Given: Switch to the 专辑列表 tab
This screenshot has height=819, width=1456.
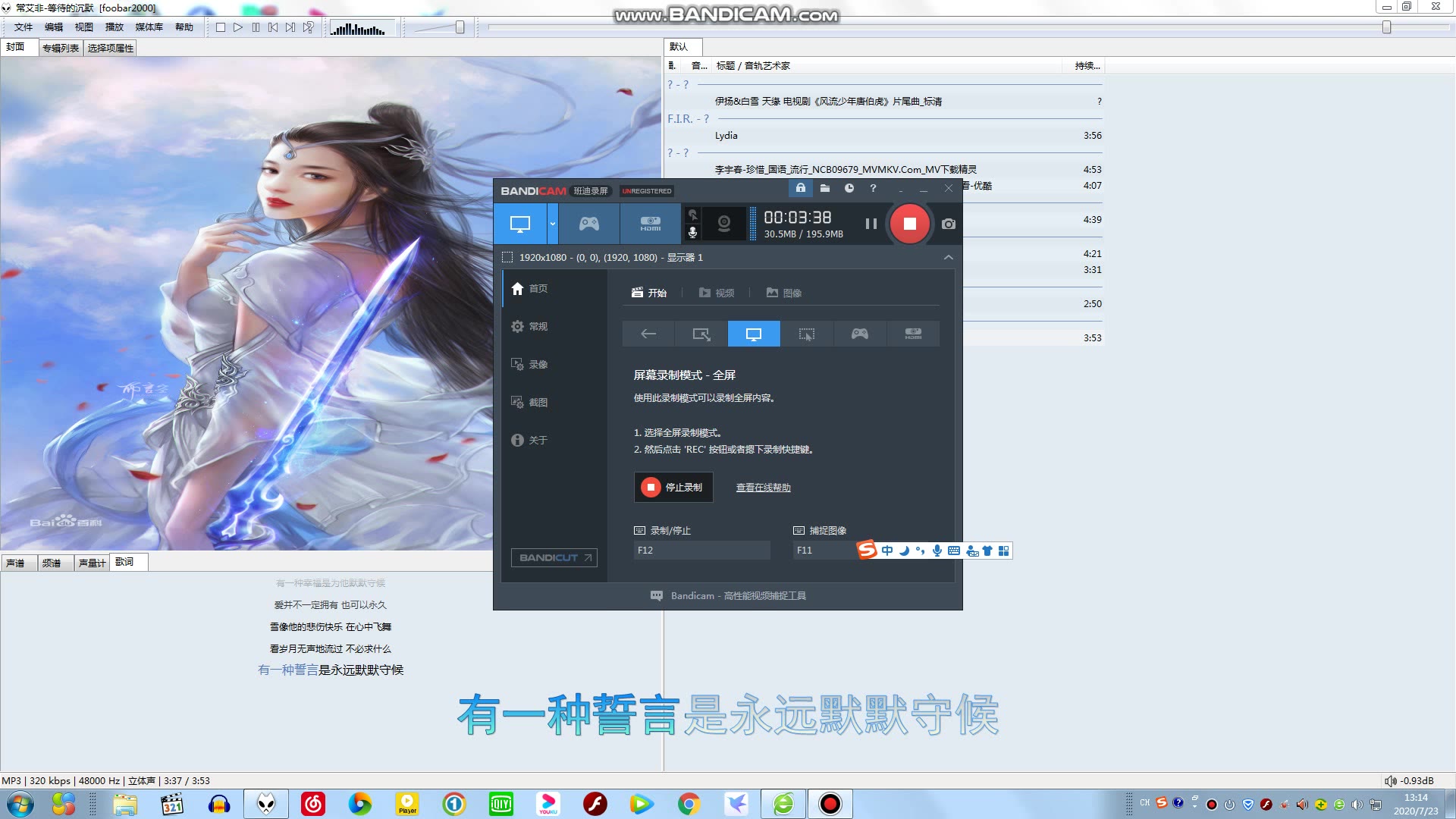Looking at the screenshot, I should 61,48.
